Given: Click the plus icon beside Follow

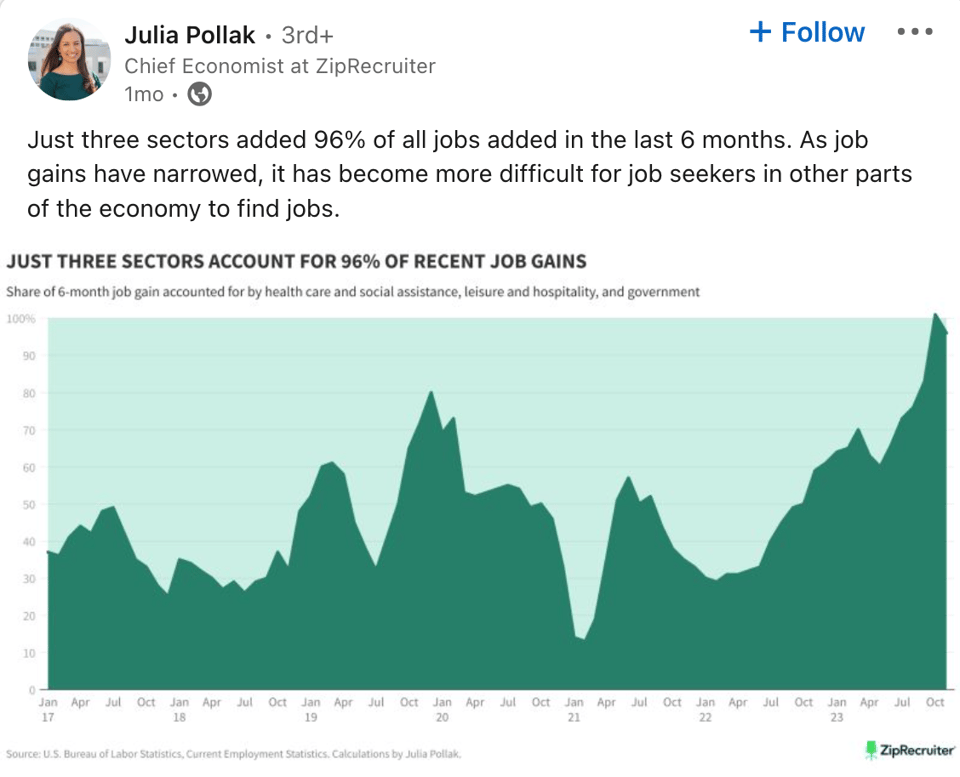Looking at the screenshot, I should pos(761,33).
